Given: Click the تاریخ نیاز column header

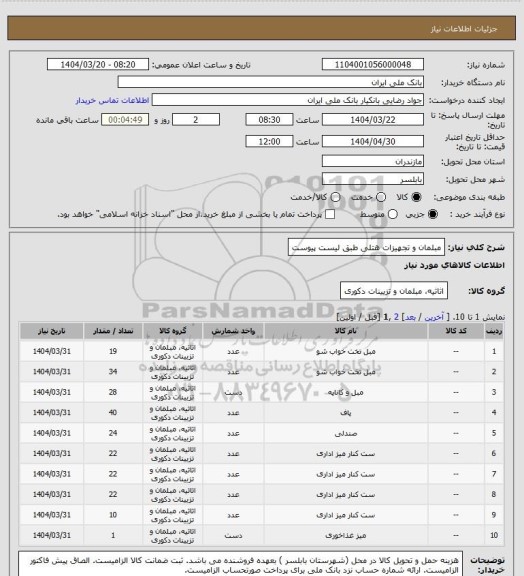Looking at the screenshot, I should pos(51,331).
